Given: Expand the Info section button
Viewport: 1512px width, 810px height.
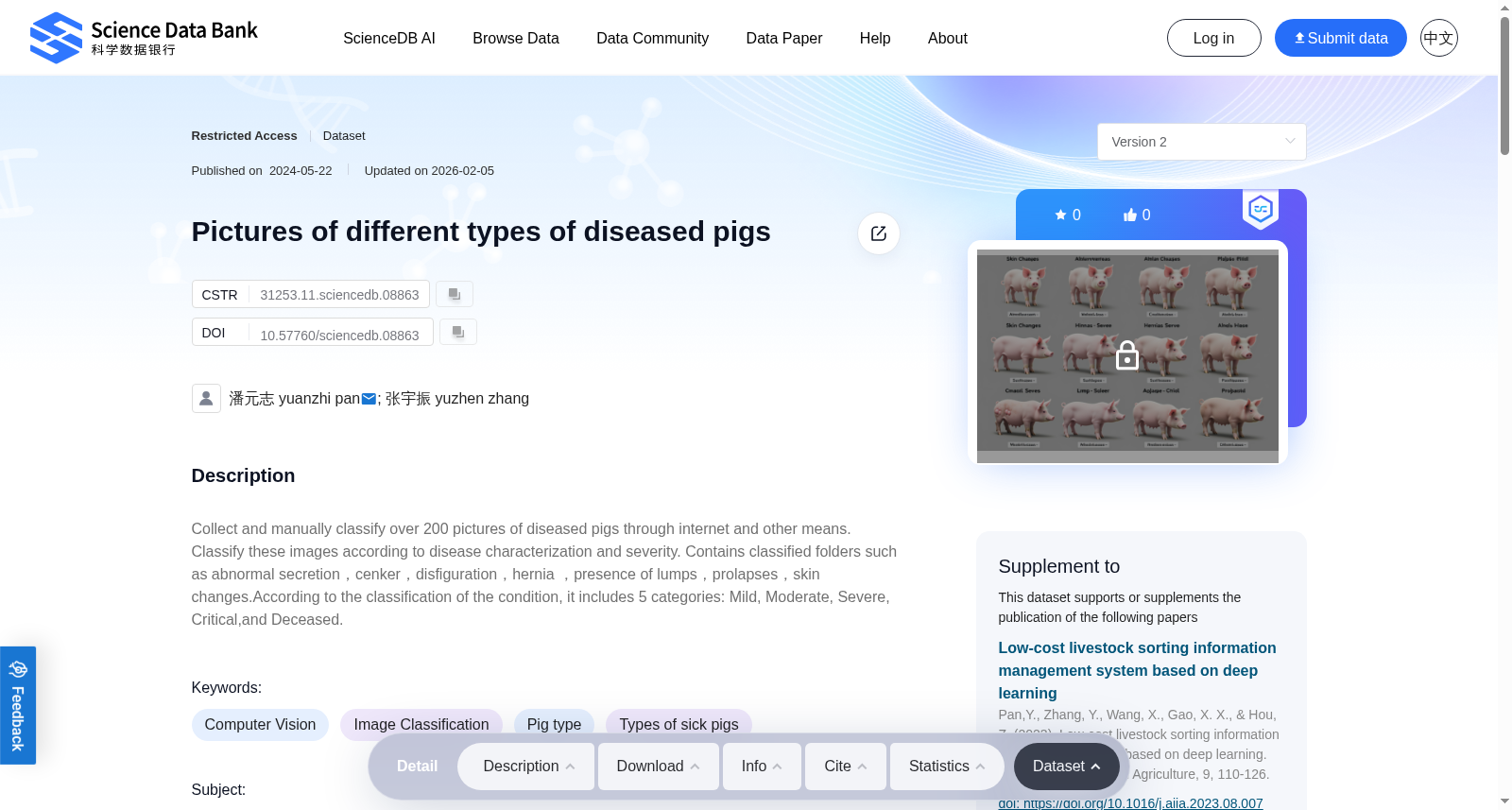Looking at the screenshot, I should click(x=762, y=767).
